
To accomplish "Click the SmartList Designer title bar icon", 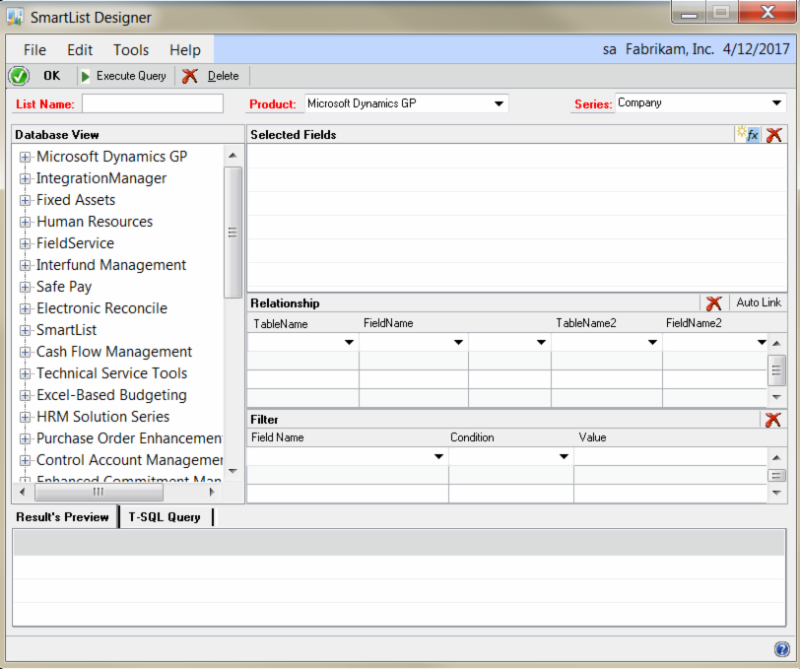I will tap(15, 17).
